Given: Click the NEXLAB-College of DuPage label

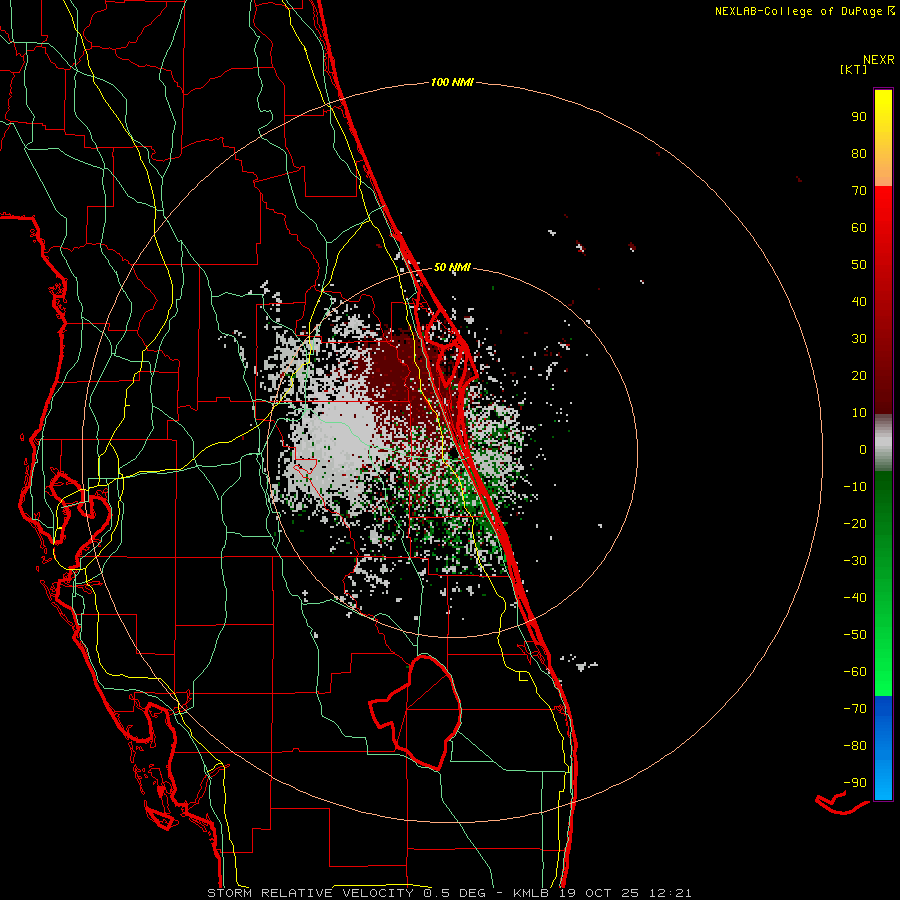Looking at the screenshot, I should click(798, 11).
